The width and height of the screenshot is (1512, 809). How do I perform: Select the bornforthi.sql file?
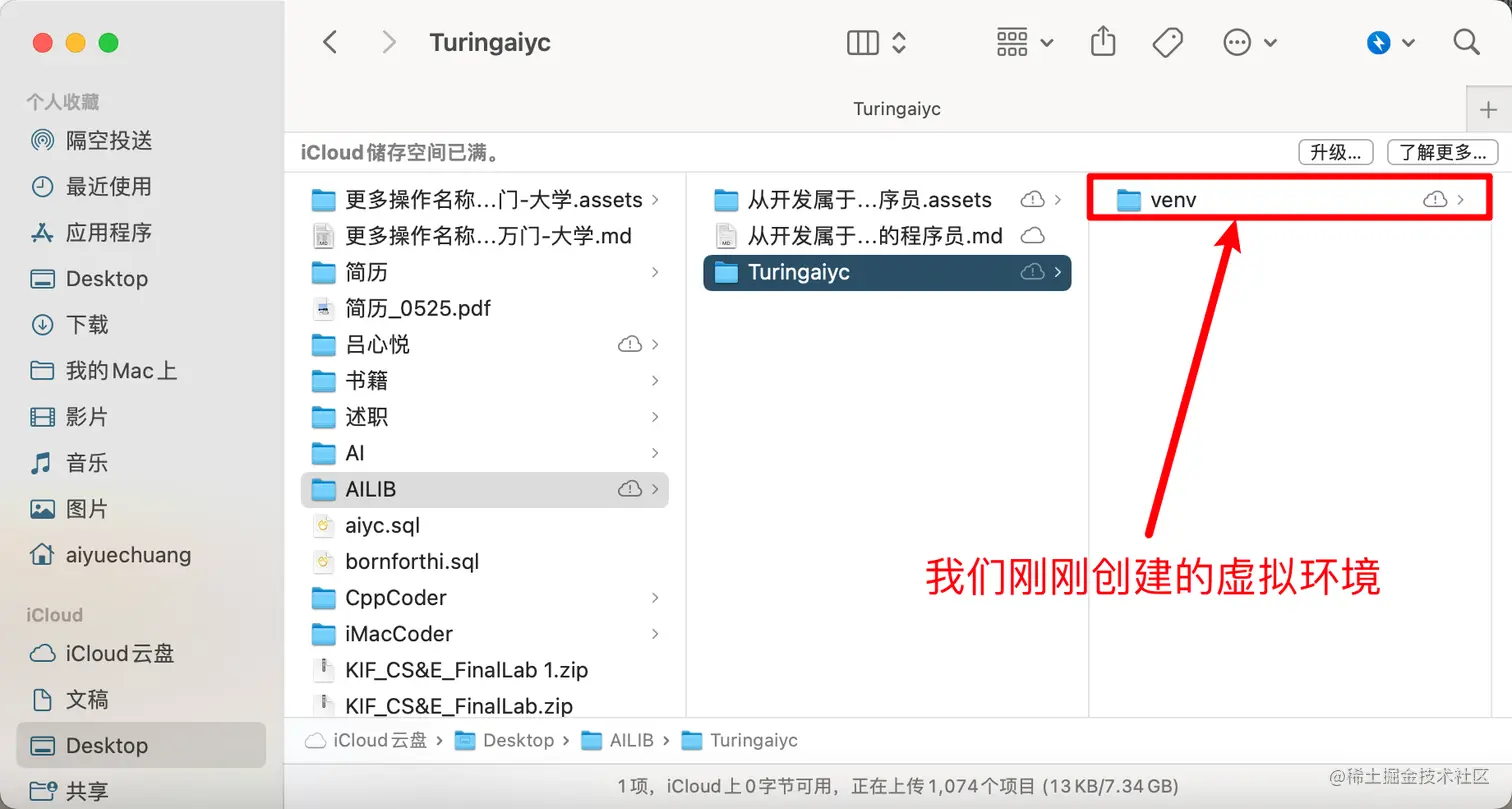(x=484, y=561)
